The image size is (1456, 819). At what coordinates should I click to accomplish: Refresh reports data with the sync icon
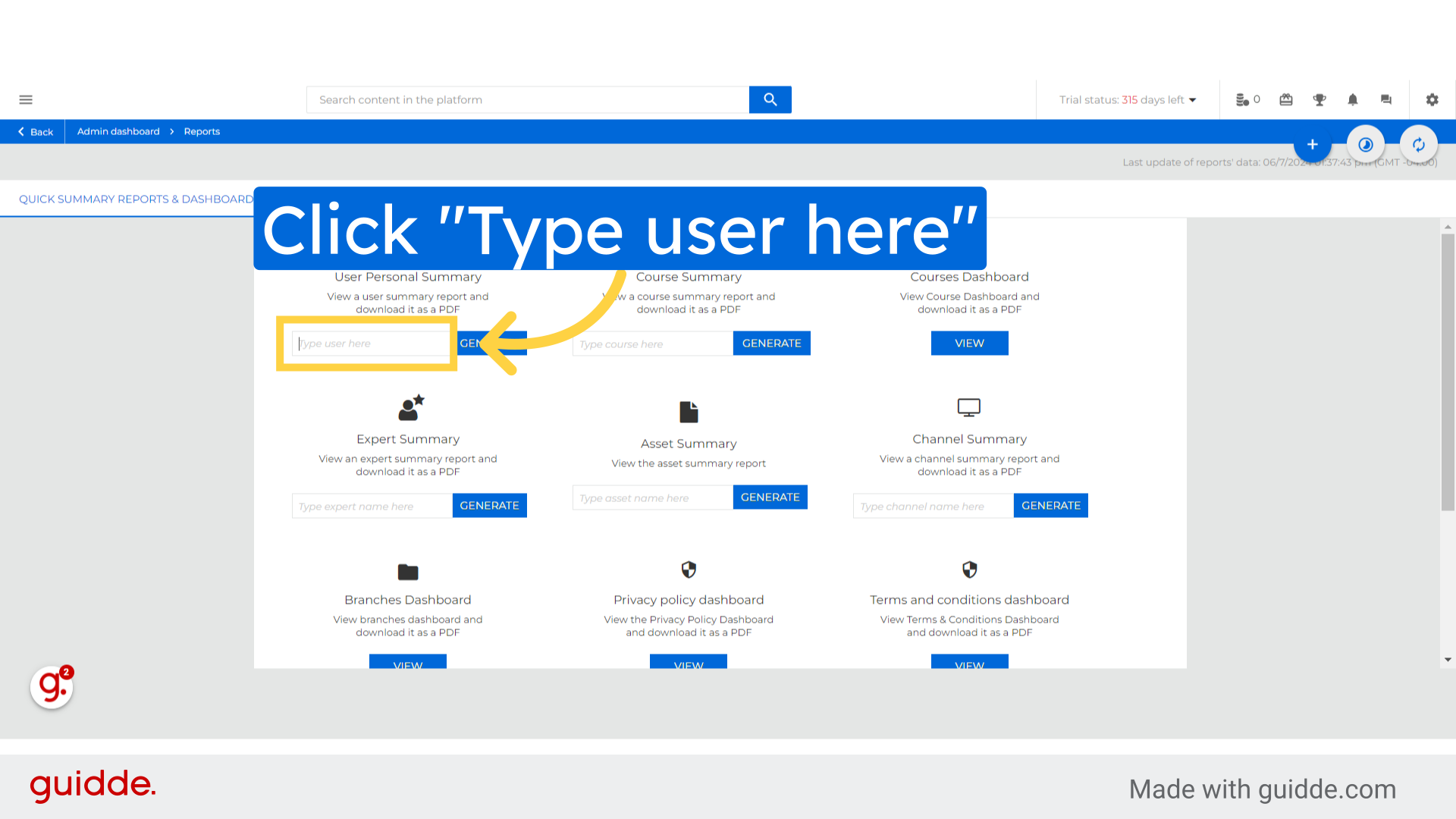1419,144
